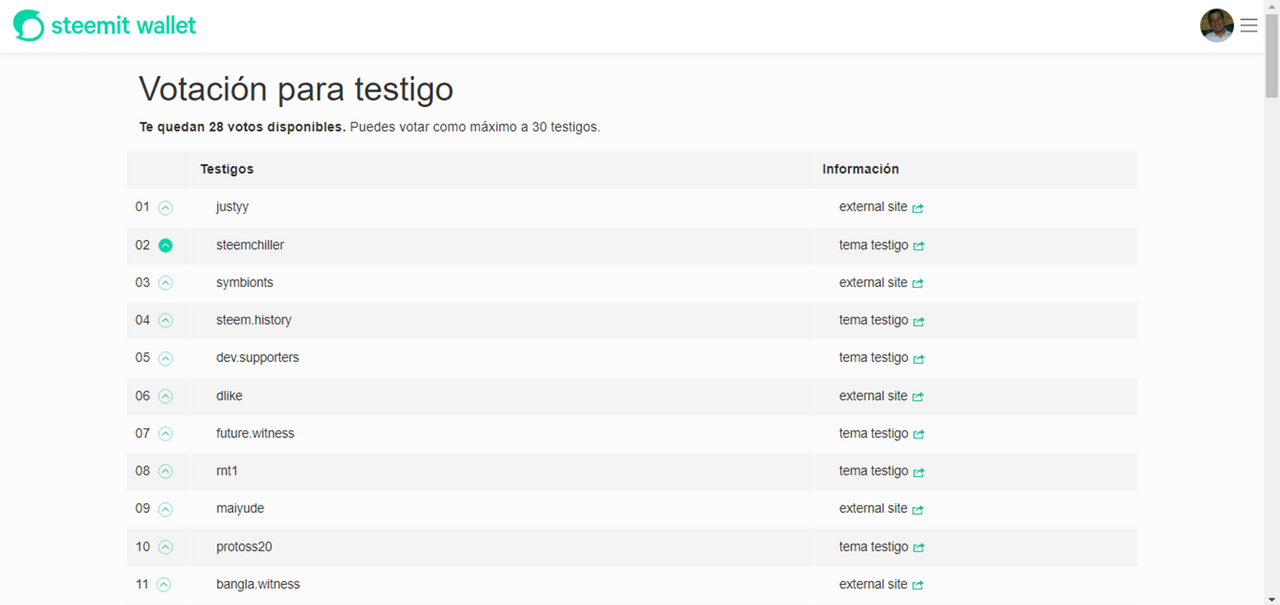Click the Testigos column header
1280x605 pixels.
(x=227, y=169)
